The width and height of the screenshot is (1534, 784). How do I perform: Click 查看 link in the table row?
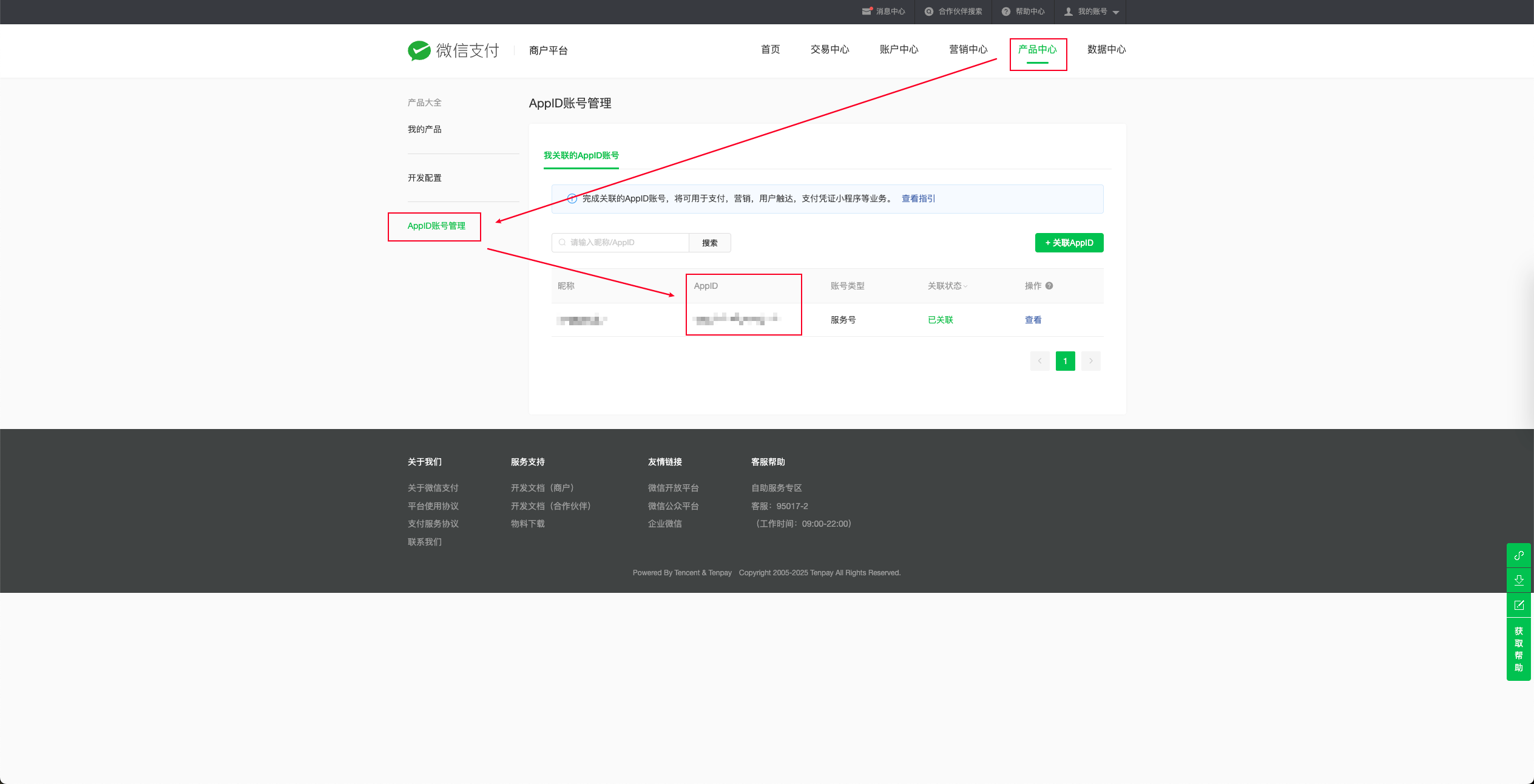click(x=1033, y=320)
